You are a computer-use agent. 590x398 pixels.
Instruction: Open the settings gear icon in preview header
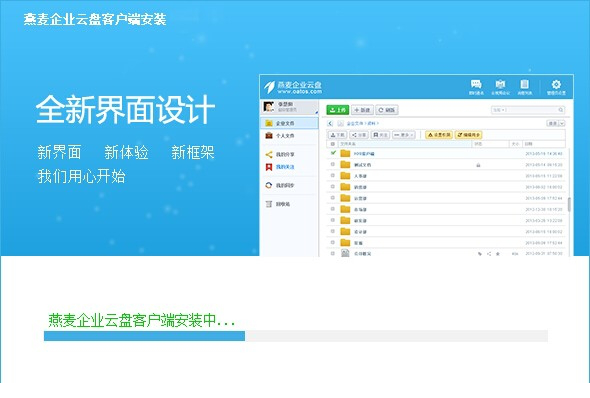(556, 84)
